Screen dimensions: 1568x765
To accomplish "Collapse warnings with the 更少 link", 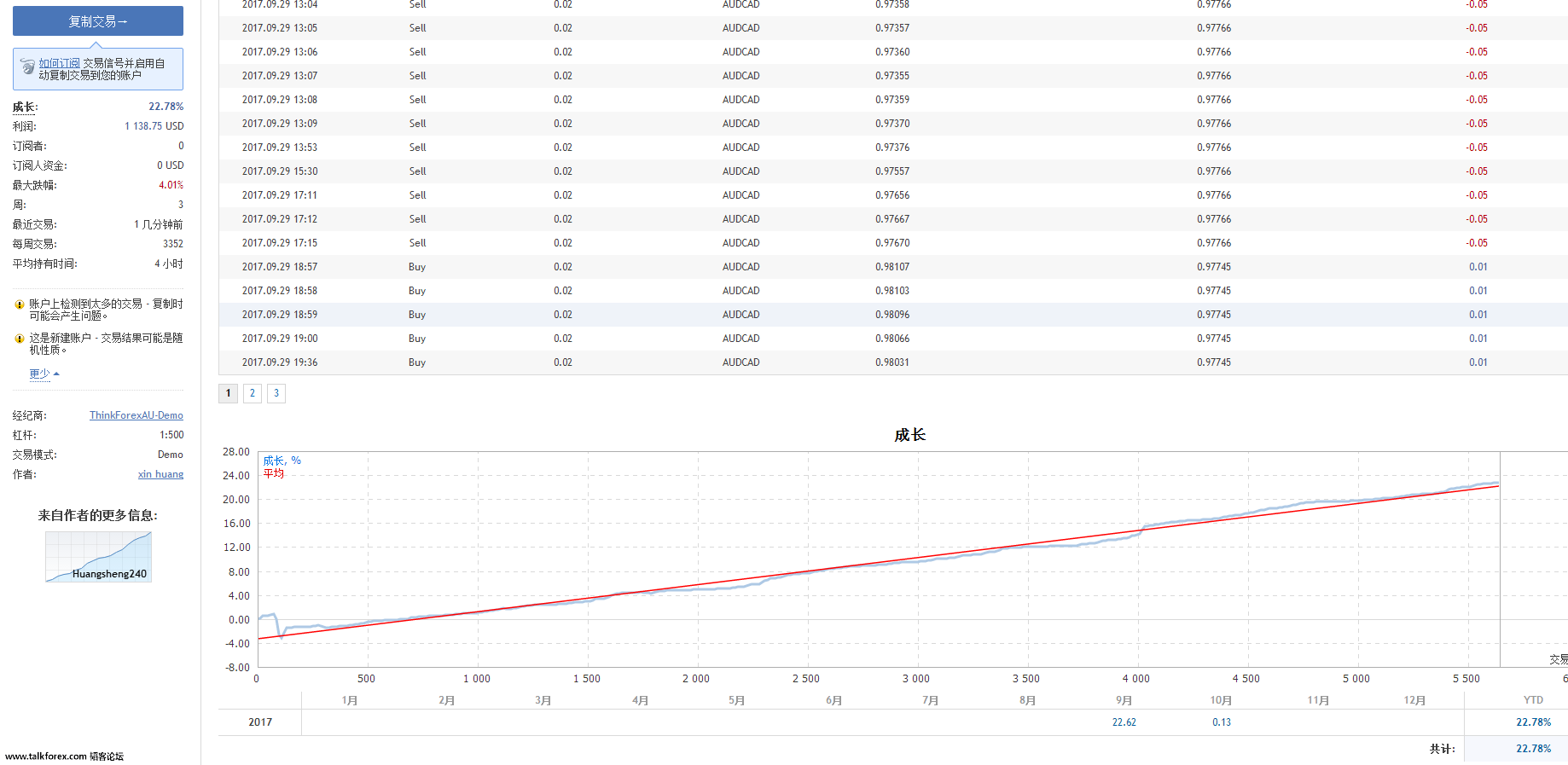I will 44,374.
